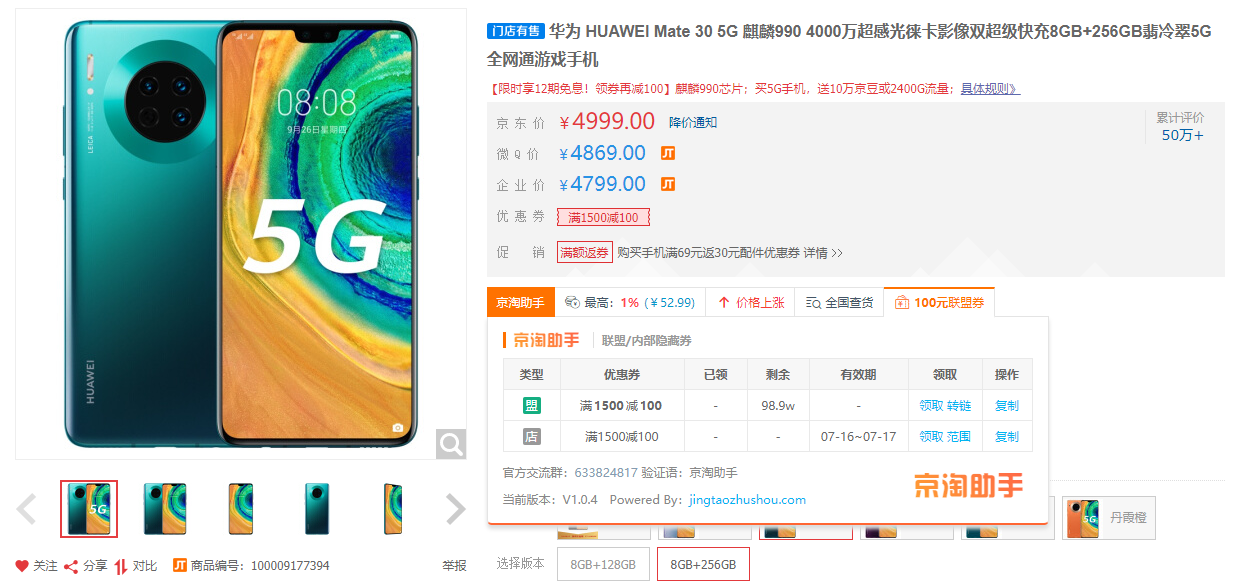
Task: Select the 8GB+128GB version option
Action: (x=603, y=564)
